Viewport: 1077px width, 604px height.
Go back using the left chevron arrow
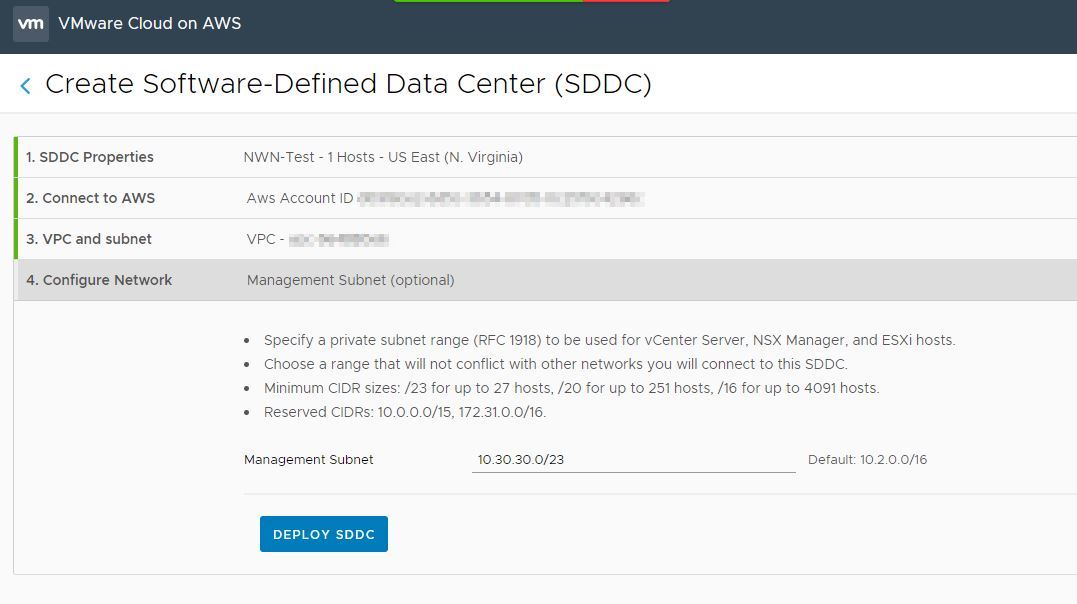pyautogui.click(x=25, y=85)
